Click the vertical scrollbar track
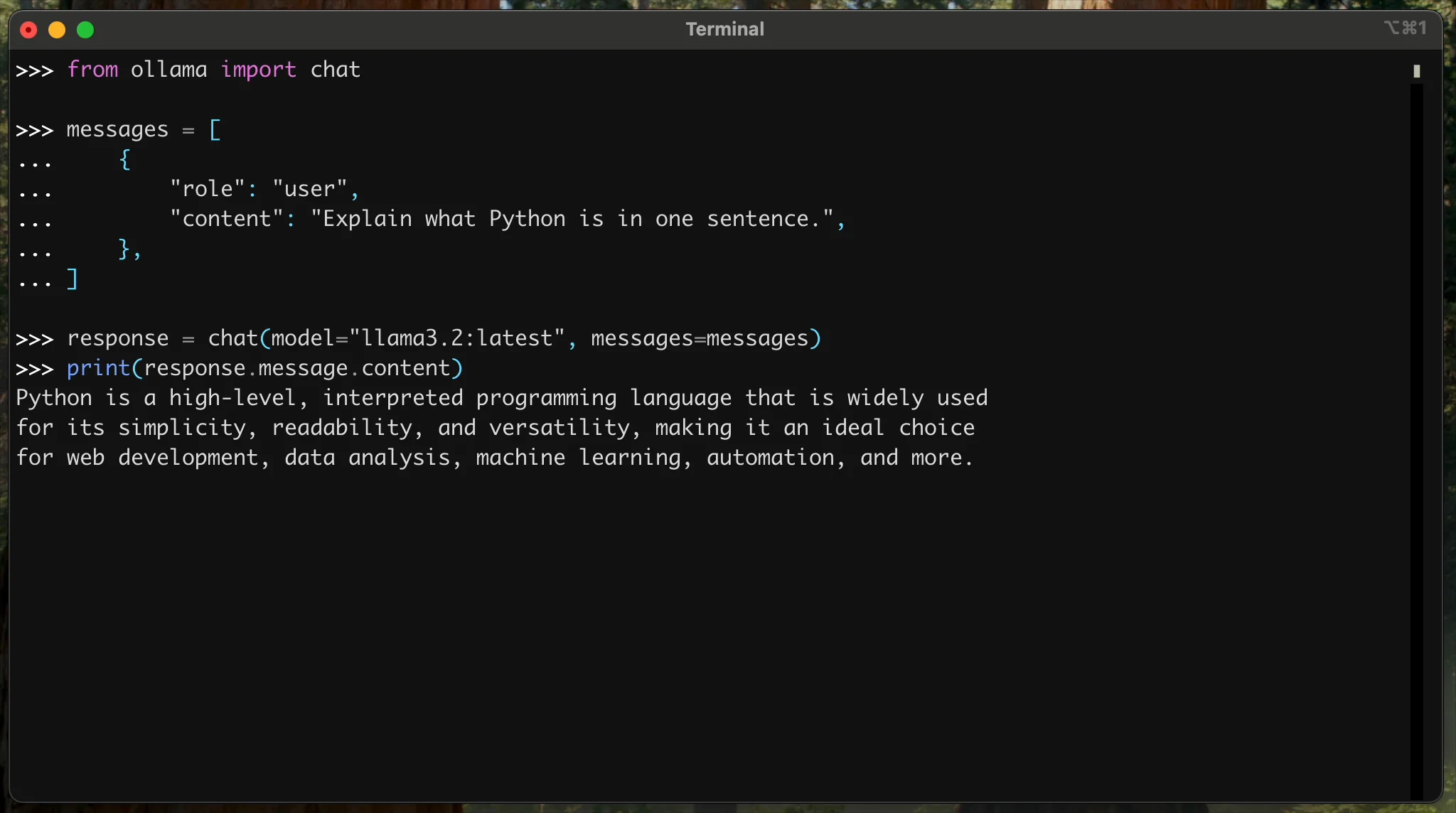This screenshot has width=1456, height=813. 1416,441
